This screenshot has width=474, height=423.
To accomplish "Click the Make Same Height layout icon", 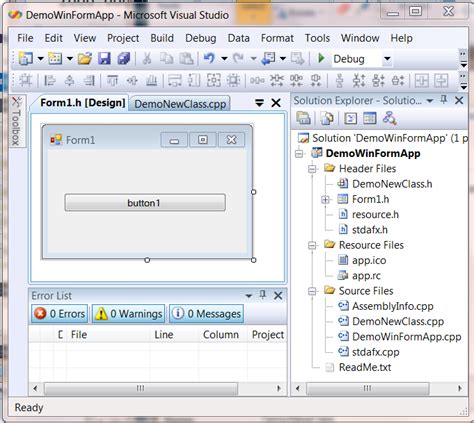I will [194, 80].
